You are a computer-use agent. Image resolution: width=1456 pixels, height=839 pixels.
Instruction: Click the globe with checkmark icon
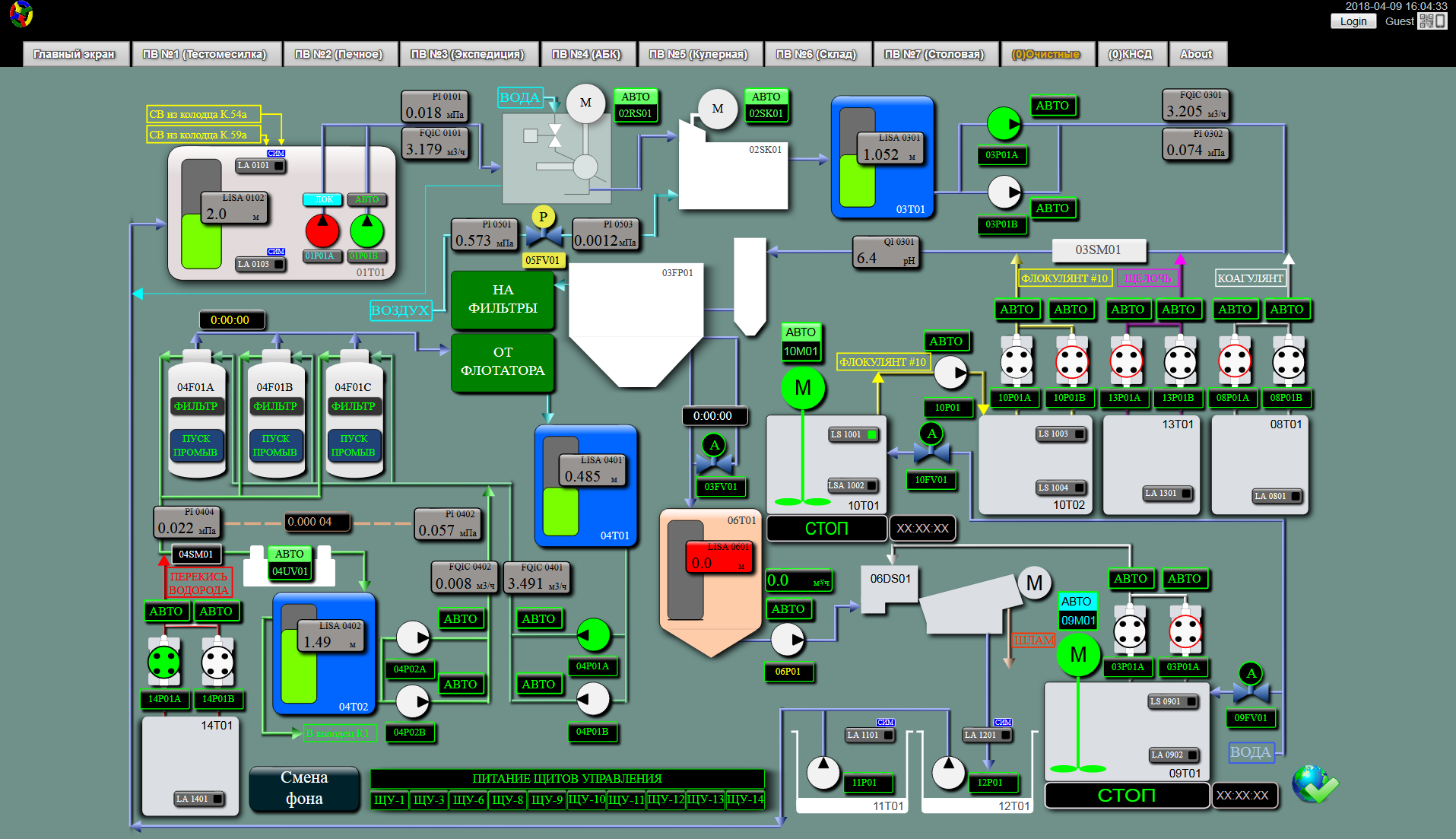coord(1314,784)
